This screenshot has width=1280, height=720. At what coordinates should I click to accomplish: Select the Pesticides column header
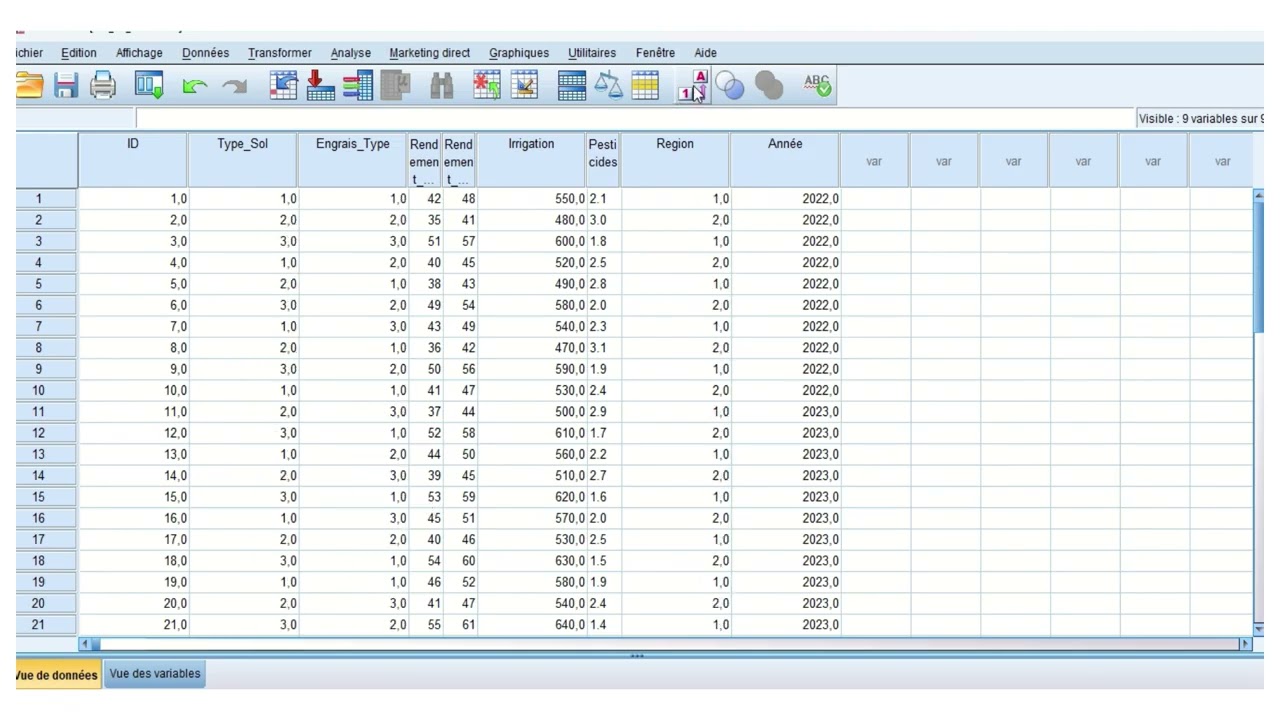603,160
